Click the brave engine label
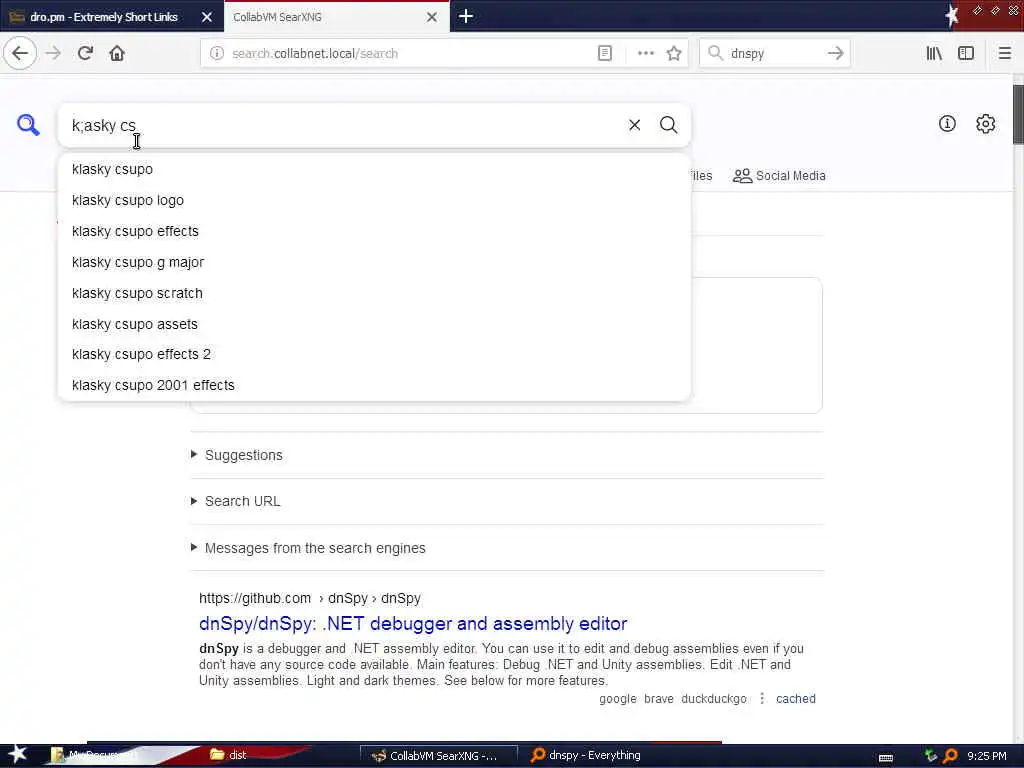Image resolution: width=1024 pixels, height=768 pixels. point(658,699)
